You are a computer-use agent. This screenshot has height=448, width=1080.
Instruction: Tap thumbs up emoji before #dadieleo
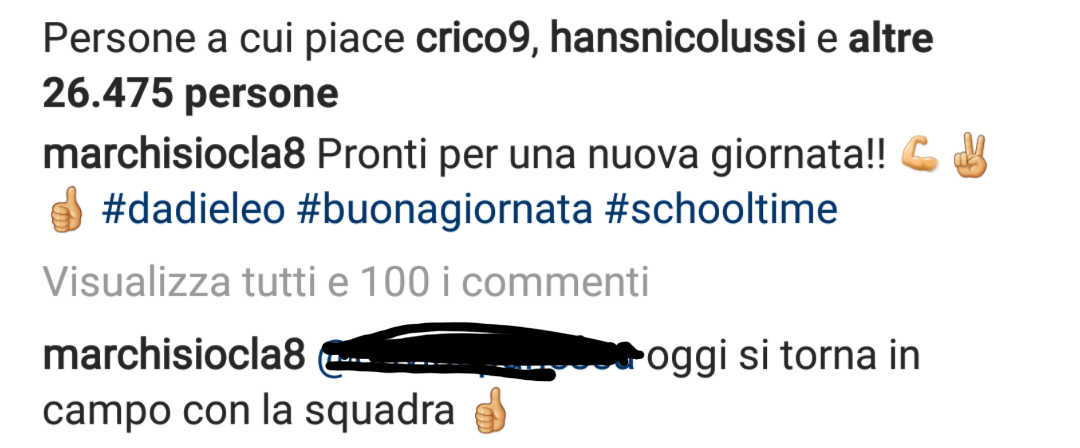click(67, 211)
